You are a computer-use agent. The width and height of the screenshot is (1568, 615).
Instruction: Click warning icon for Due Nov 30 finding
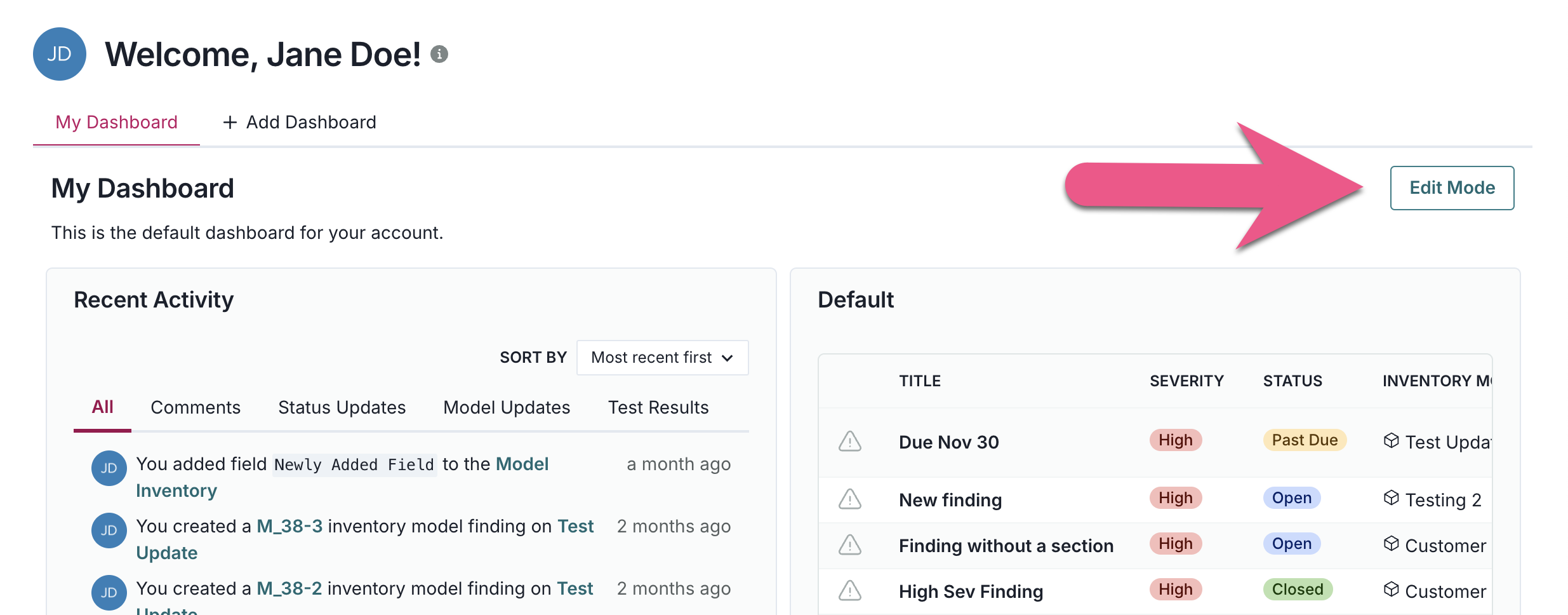[x=849, y=442]
